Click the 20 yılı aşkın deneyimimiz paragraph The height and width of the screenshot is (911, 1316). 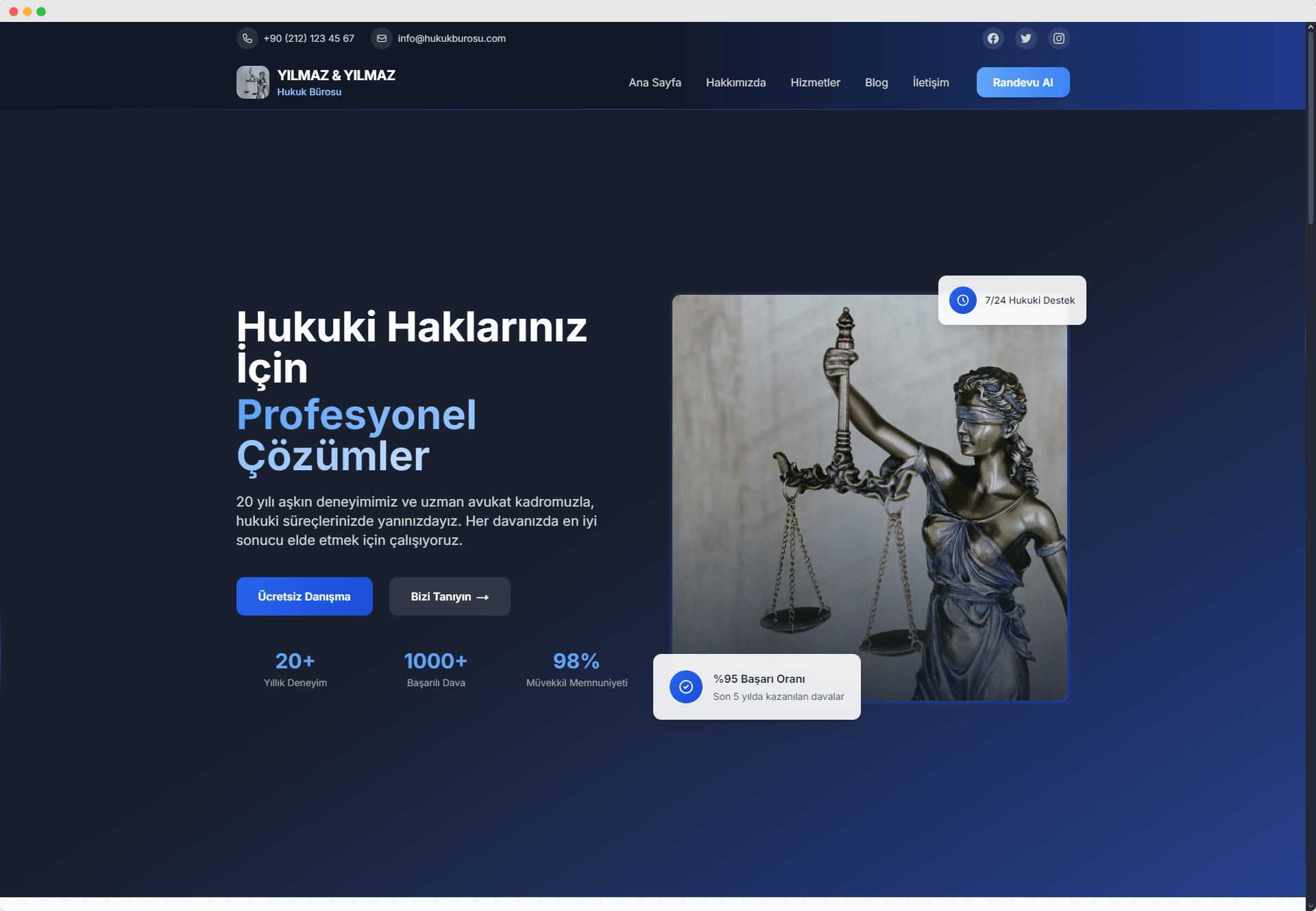pos(417,521)
